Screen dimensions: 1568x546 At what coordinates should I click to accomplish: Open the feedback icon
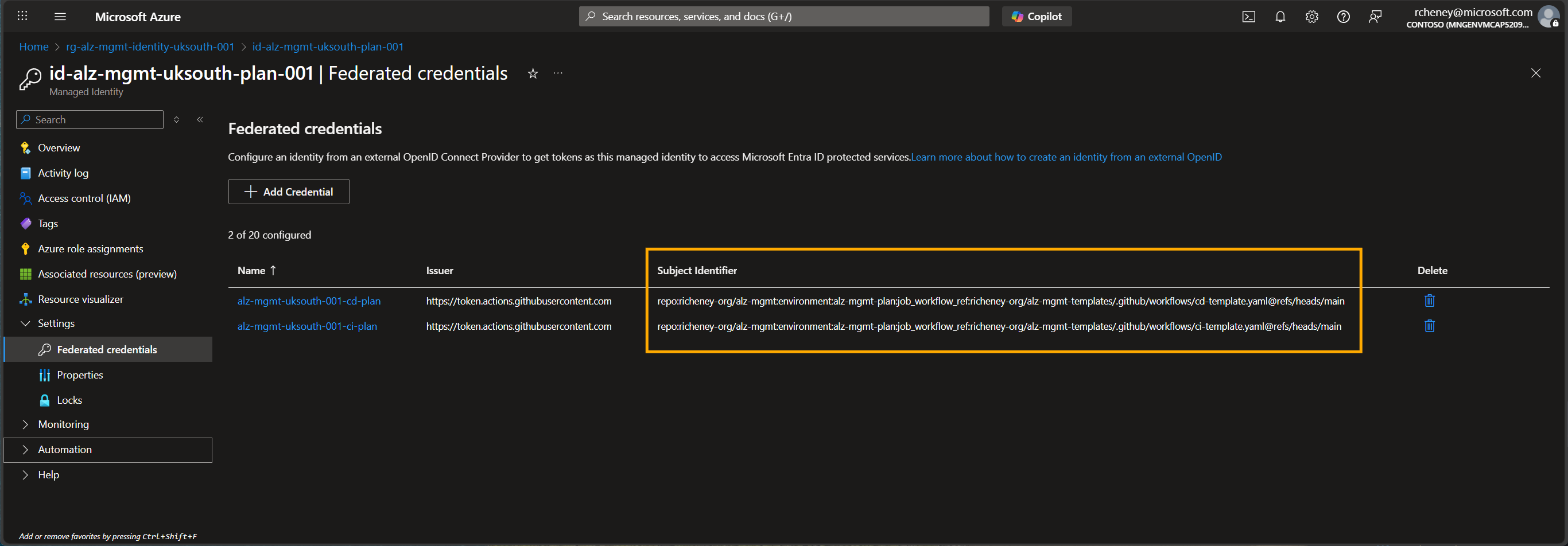tap(1375, 17)
